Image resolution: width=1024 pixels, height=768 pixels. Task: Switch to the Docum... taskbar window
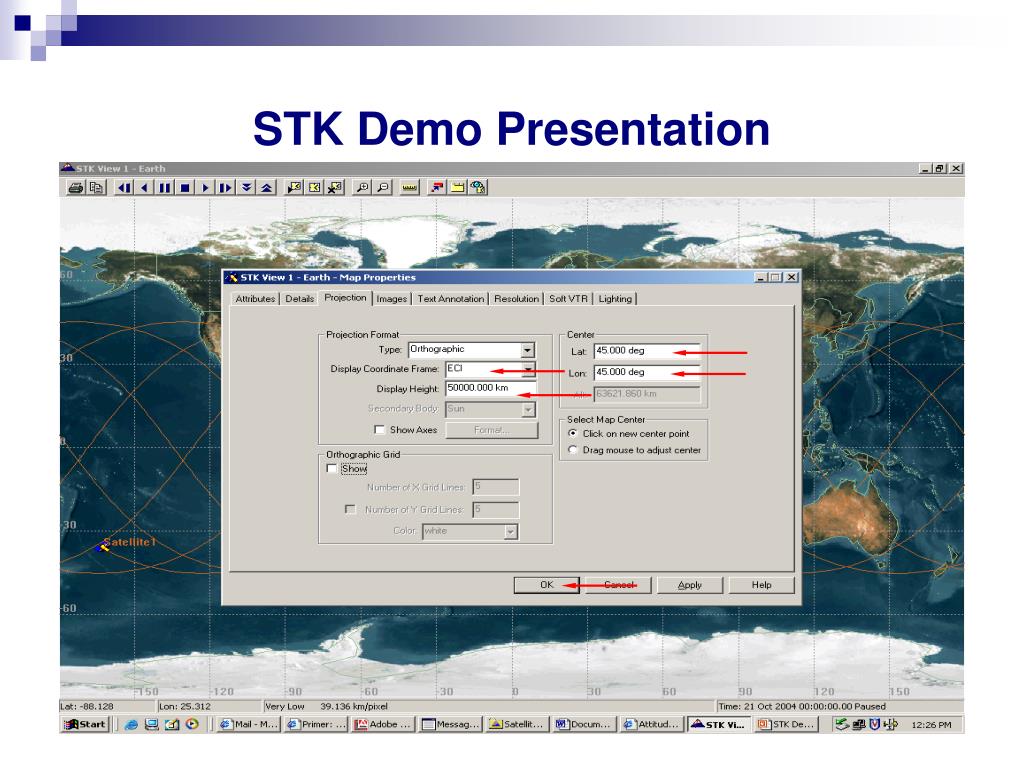point(584,724)
